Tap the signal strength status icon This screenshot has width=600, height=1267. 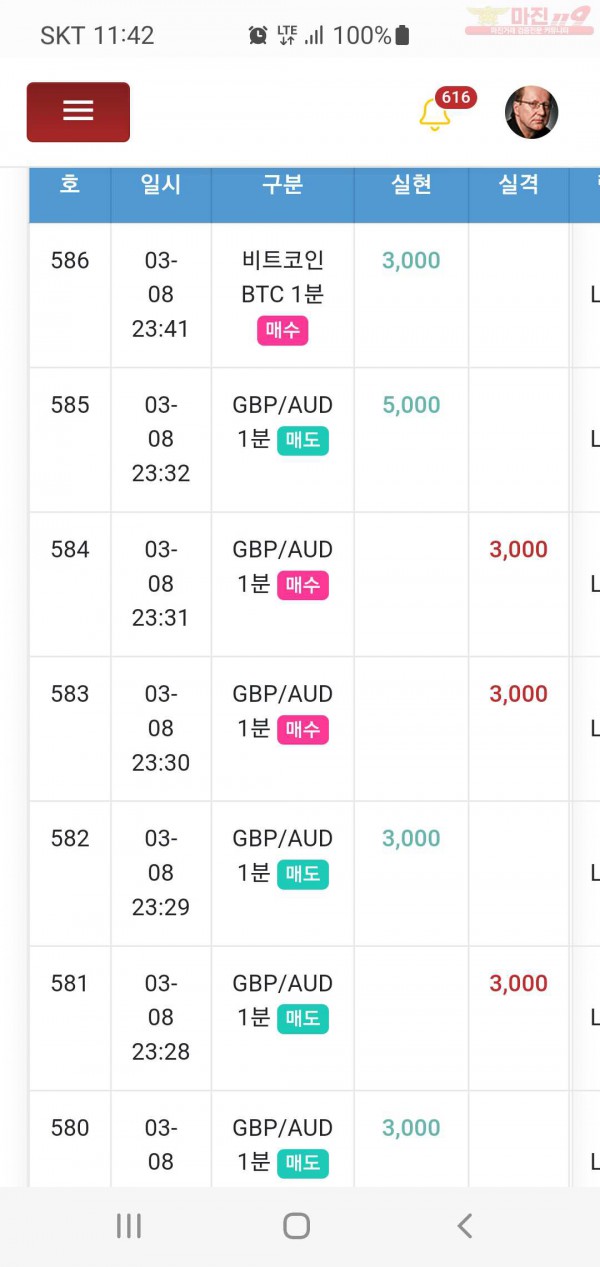[x=314, y=36]
